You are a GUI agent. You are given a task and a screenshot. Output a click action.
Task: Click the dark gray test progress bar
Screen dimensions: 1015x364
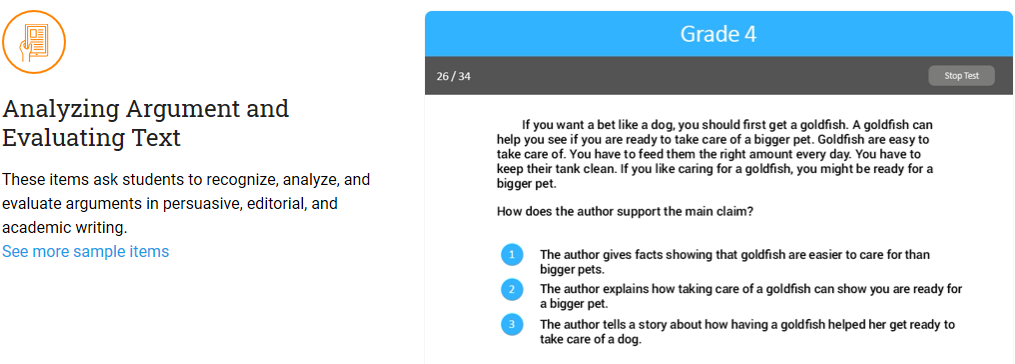719,76
